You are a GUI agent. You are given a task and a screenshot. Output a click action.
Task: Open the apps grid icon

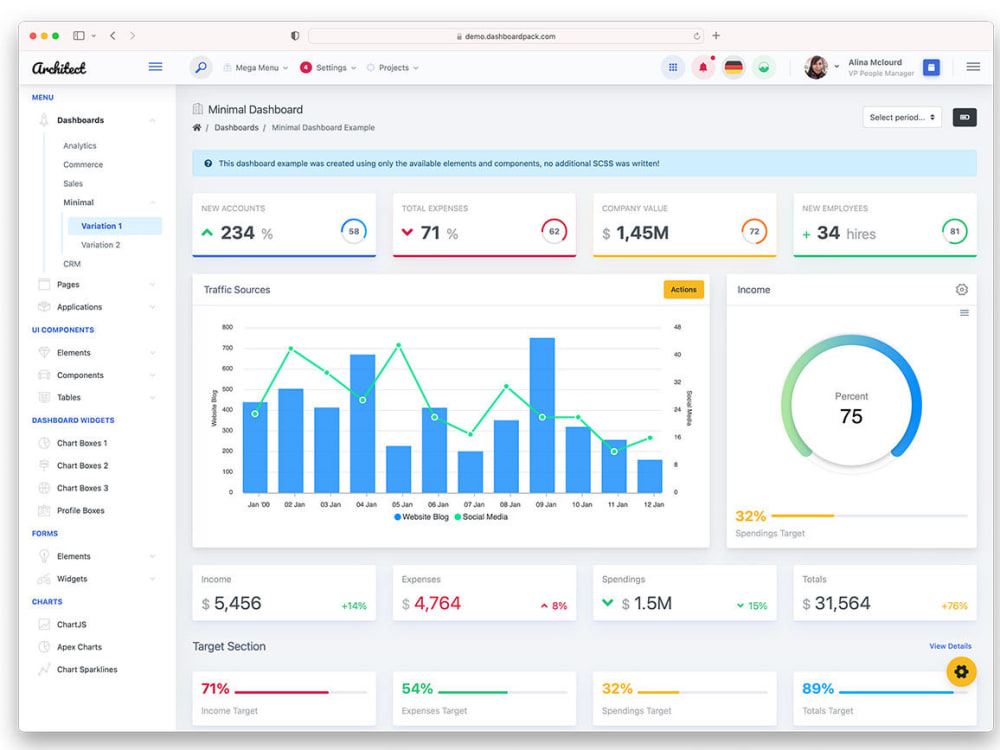point(673,67)
